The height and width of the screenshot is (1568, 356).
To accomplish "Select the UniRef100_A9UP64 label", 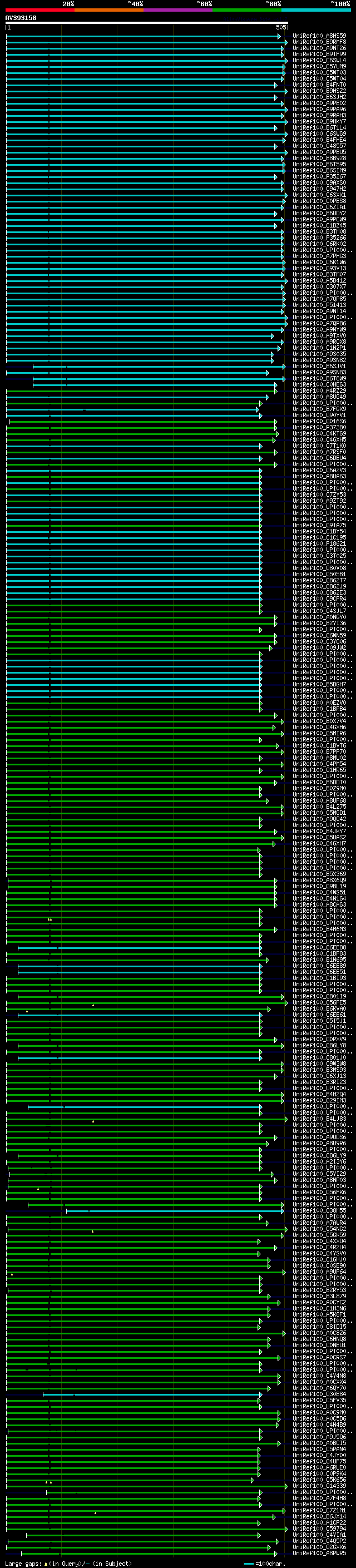I will (x=319, y=1272).
